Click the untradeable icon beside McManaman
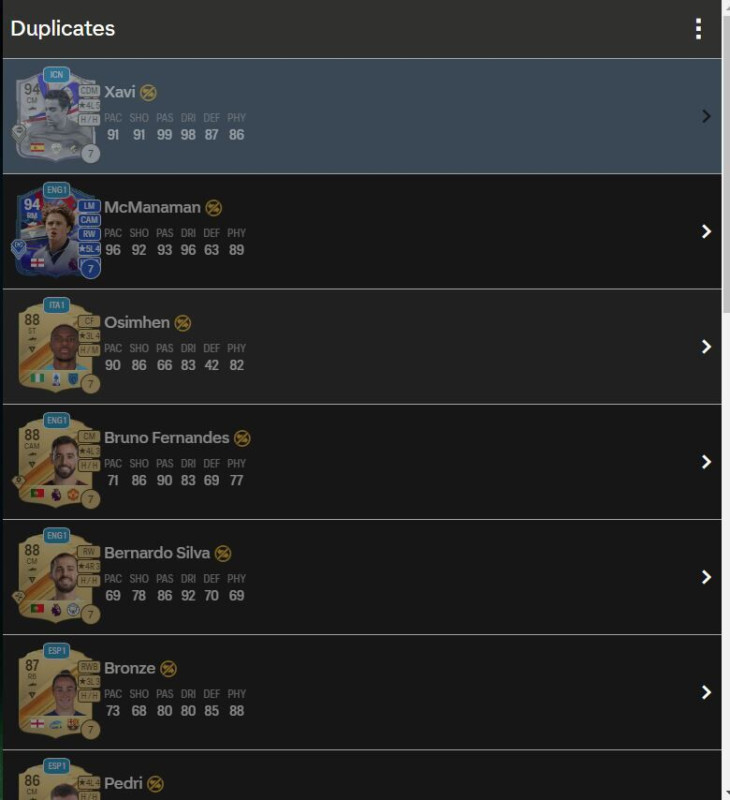730x800 pixels. pyautogui.click(x=213, y=208)
